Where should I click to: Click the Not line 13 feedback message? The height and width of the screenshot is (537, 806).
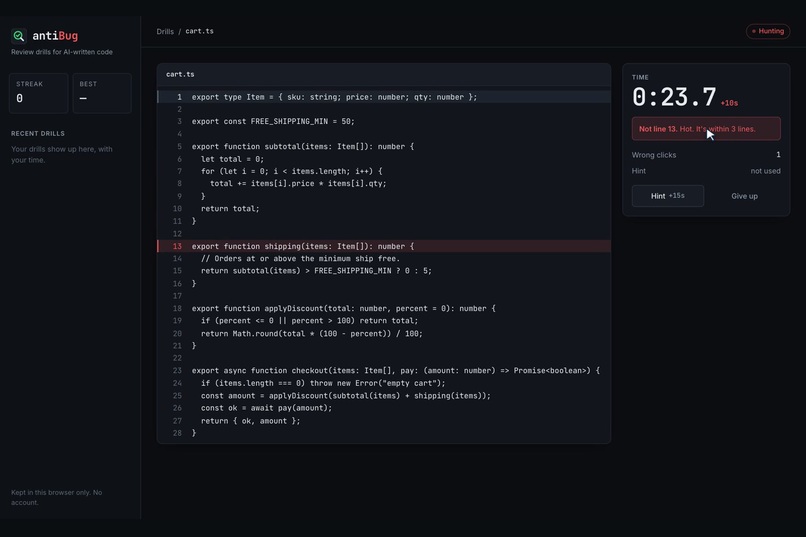click(x=706, y=129)
